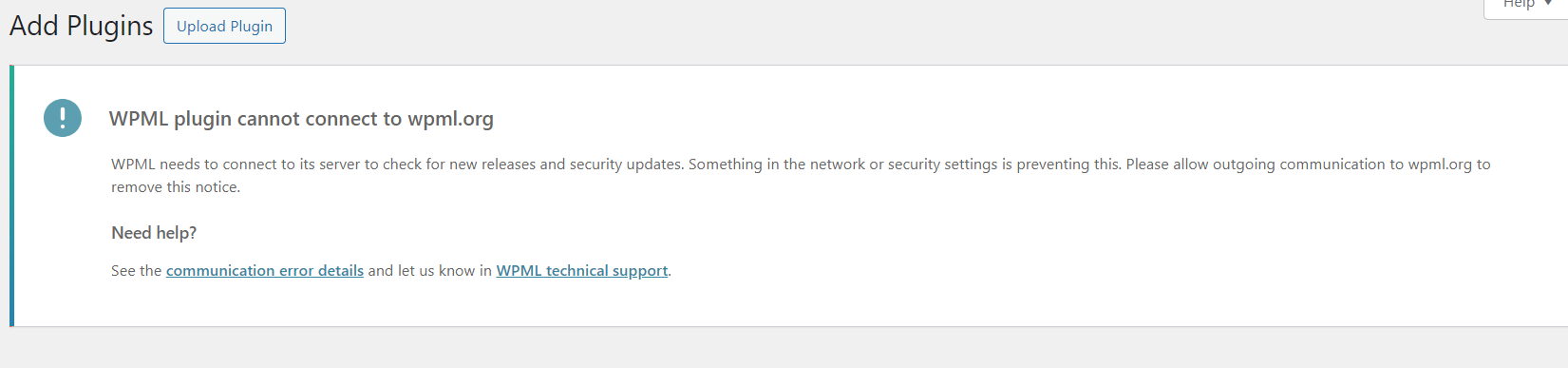Click the 'See the' text before the link
The image size is (1568, 368).
[137, 270]
